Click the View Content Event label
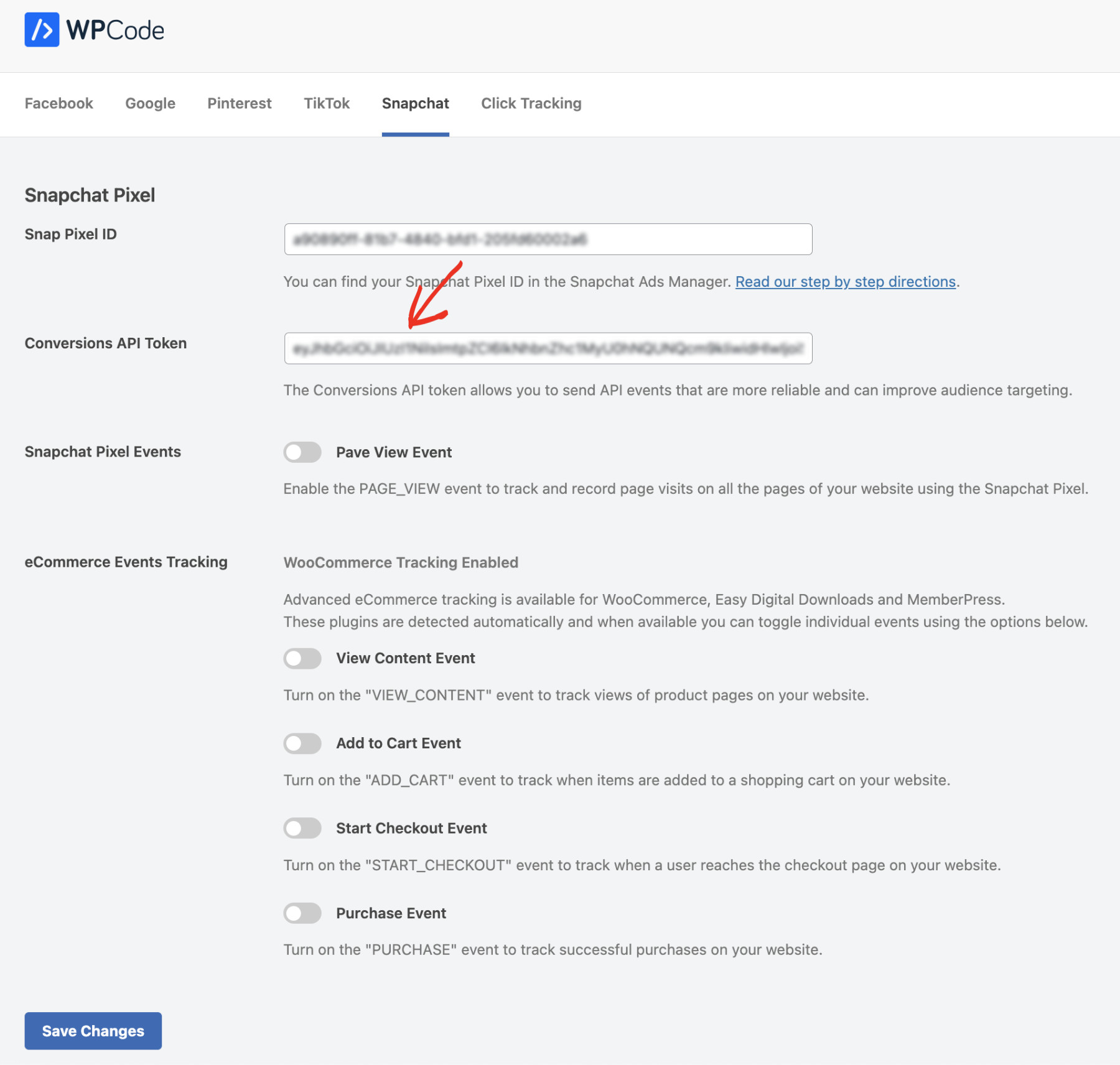The width and height of the screenshot is (1120, 1065). tap(406, 658)
